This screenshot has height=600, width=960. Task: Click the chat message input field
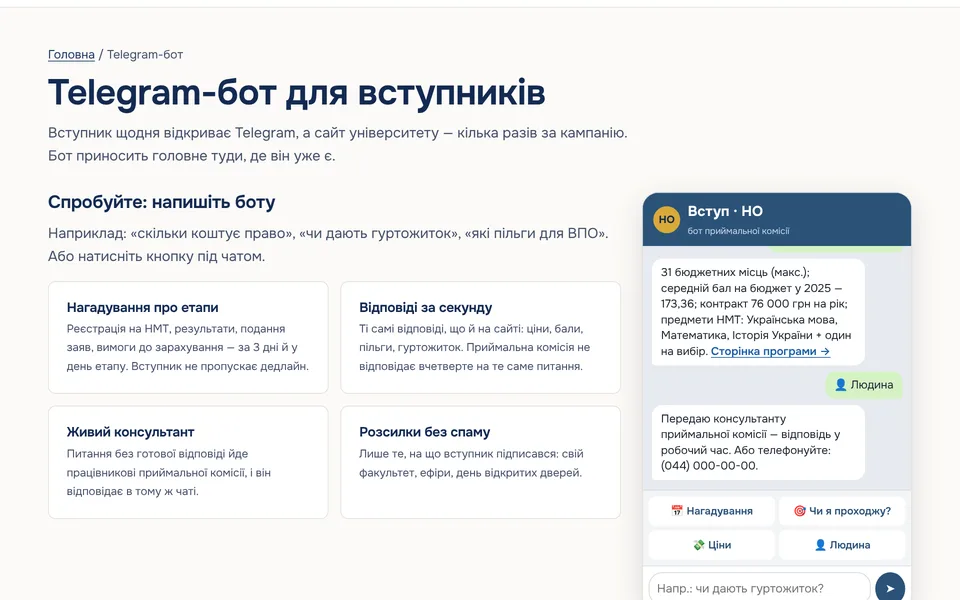point(759,588)
